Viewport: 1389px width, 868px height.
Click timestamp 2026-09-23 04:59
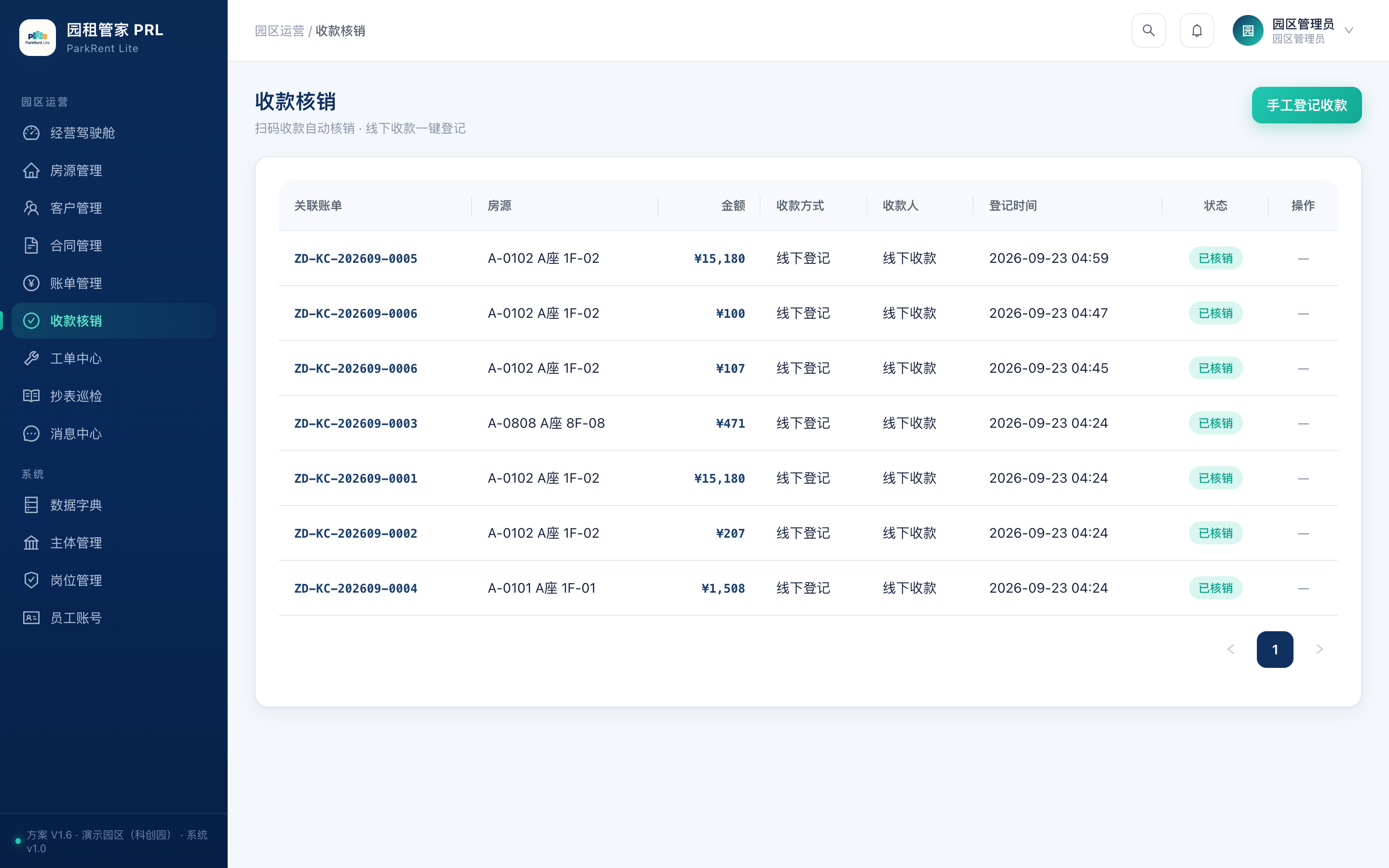point(1049,258)
